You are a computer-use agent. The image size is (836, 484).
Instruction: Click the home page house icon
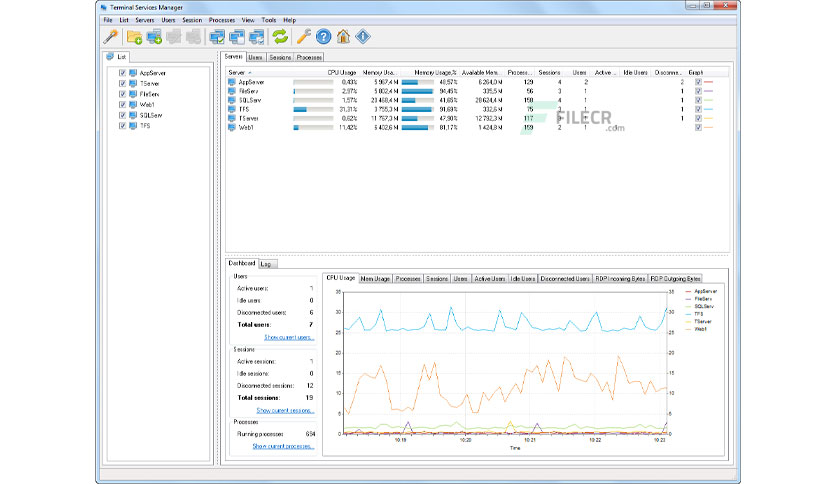point(343,37)
